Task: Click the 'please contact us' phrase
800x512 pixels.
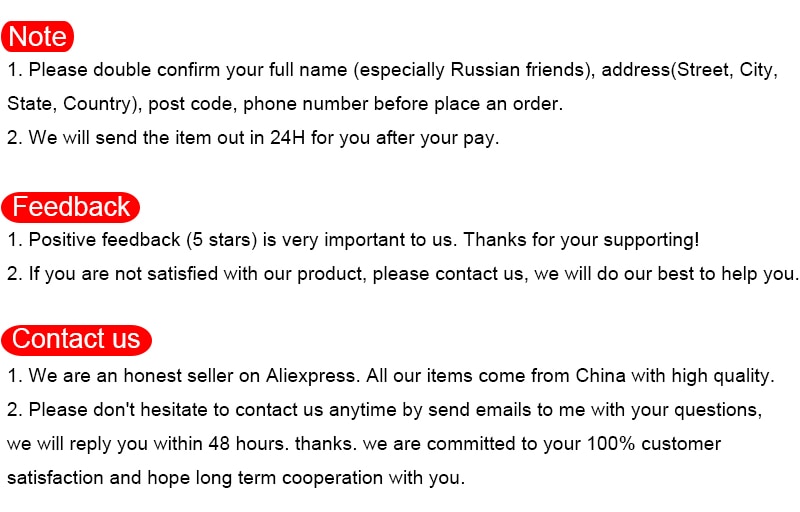Action: (x=448, y=274)
